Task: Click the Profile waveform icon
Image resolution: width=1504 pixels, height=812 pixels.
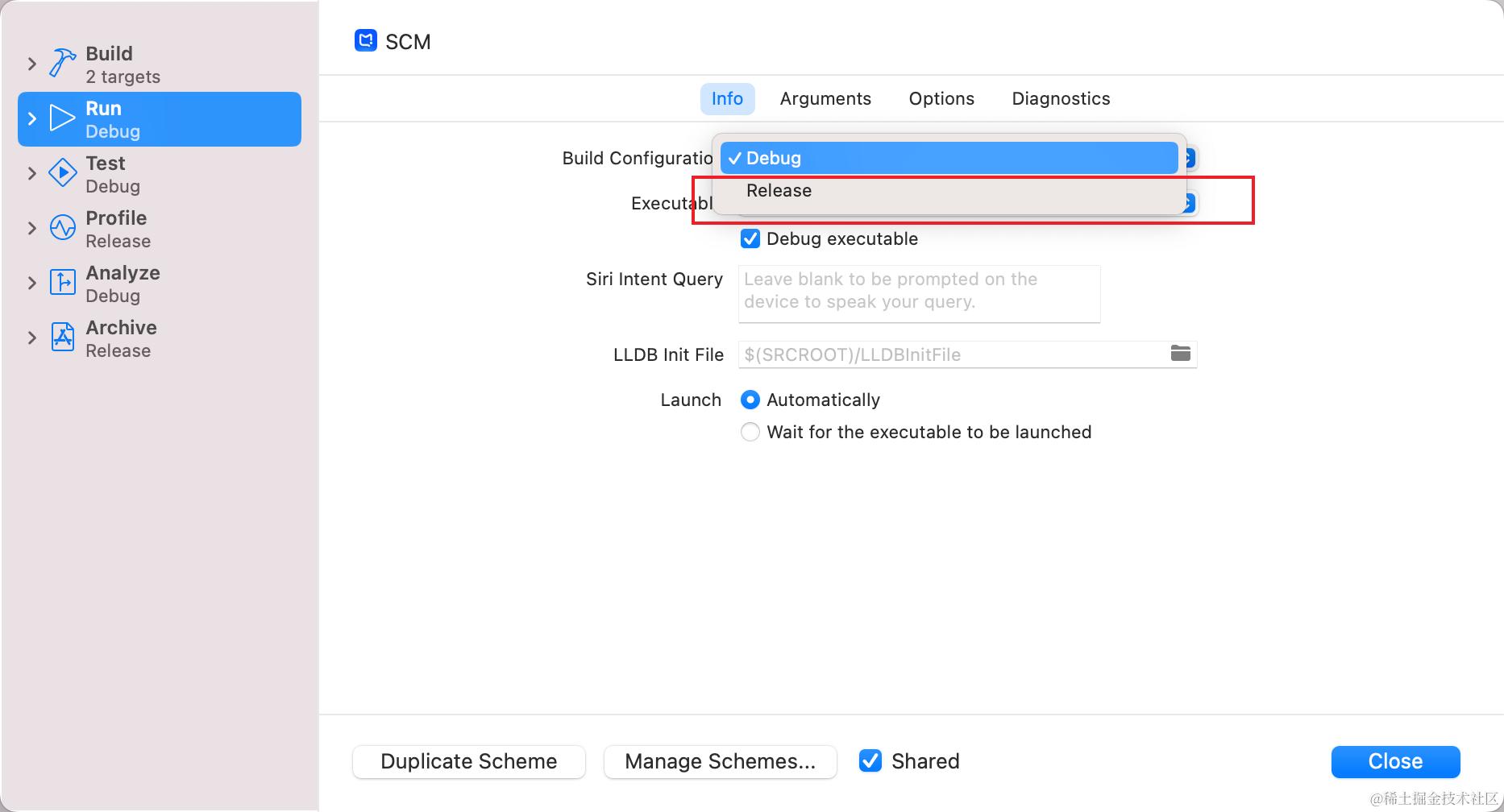Action: pyautogui.click(x=62, y=228)
